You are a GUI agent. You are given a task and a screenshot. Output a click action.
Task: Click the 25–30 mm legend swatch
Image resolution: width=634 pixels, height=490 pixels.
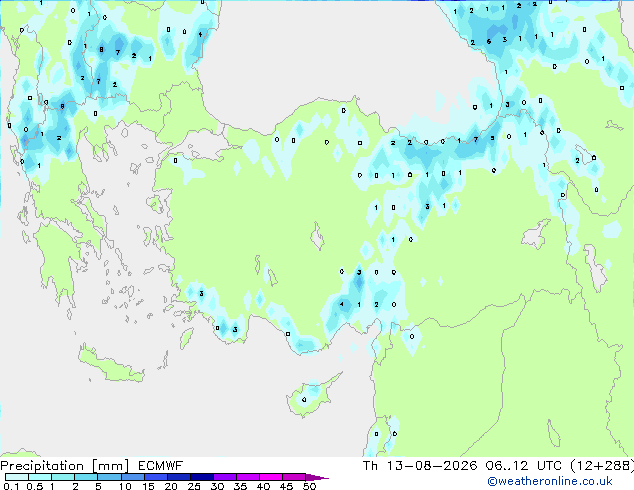coord(201,477)
